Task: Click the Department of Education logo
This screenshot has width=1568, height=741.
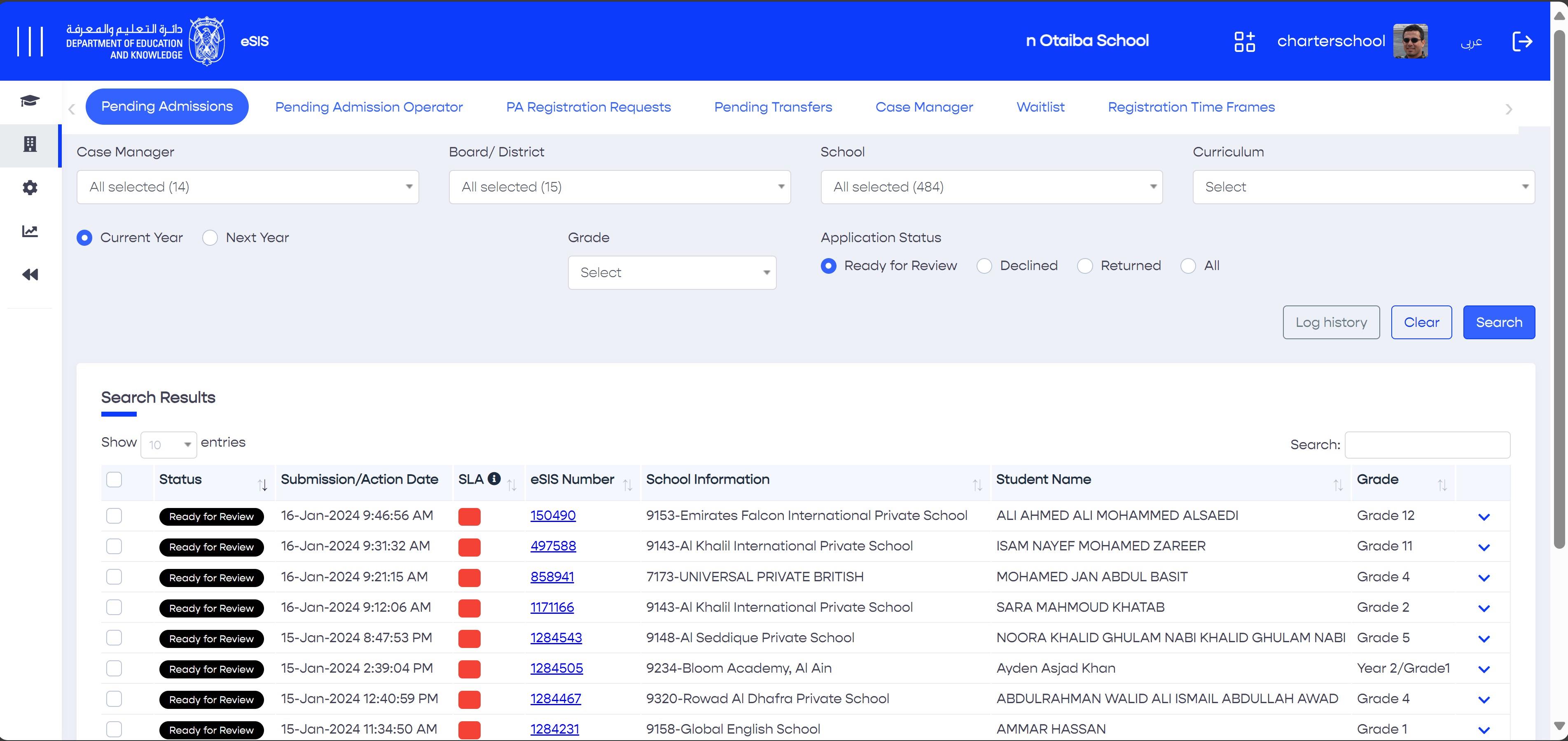Action: tap(145, 41)
